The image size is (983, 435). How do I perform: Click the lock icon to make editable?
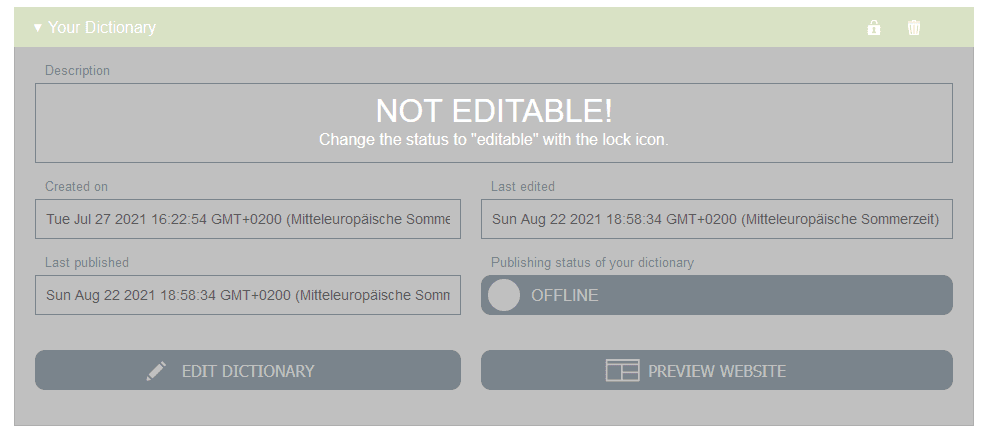coord(874,28)
